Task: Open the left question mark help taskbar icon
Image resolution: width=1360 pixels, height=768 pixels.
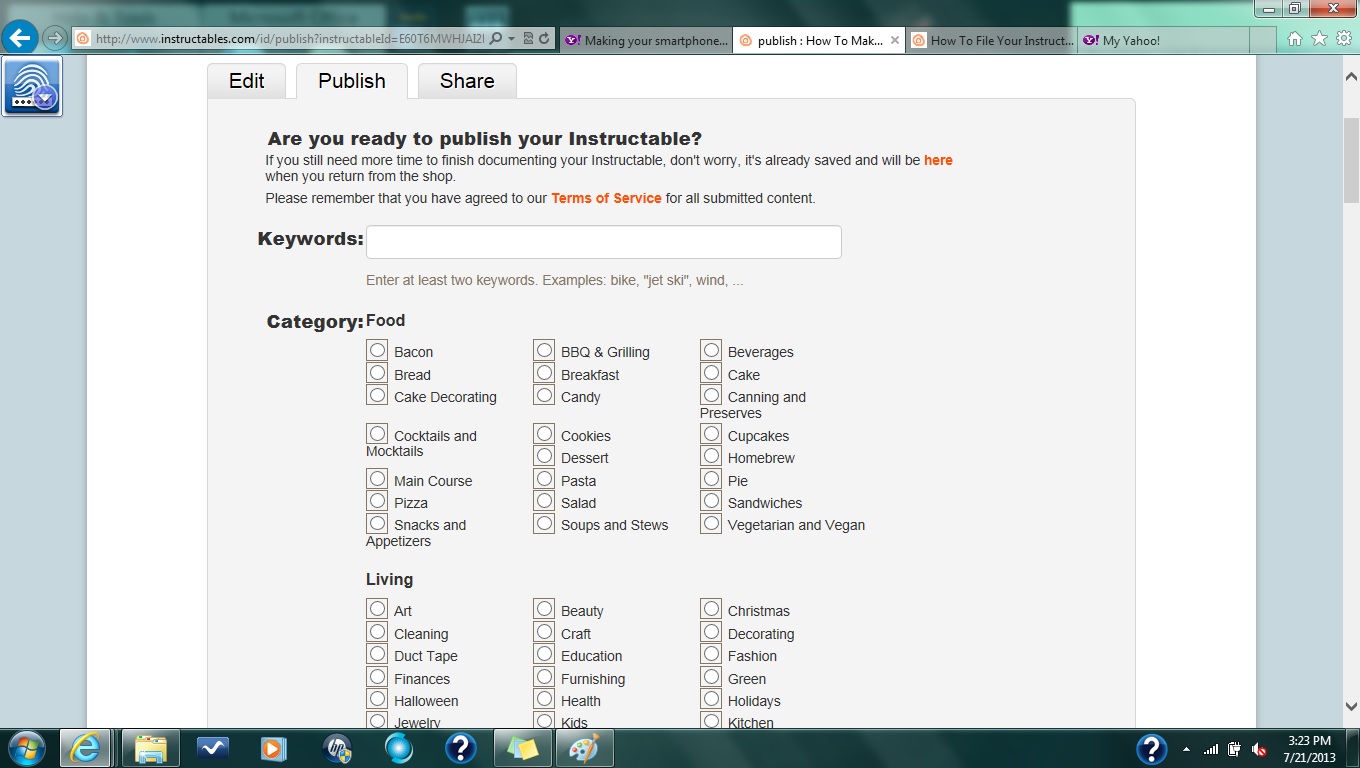Action: (459, 748)
